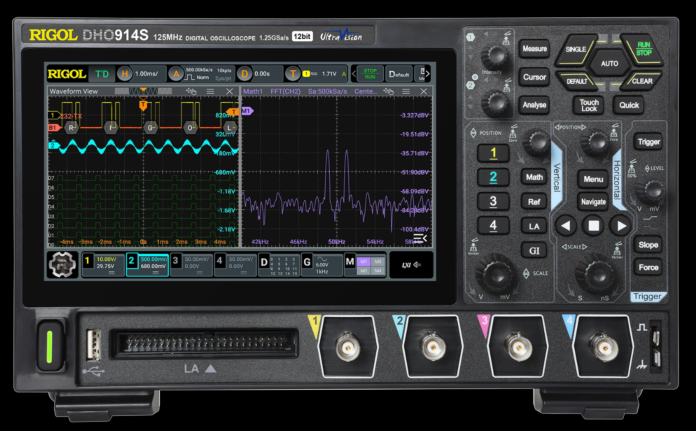Toggle the green power button
Screen dimensions: 696x431
point(50,344)
